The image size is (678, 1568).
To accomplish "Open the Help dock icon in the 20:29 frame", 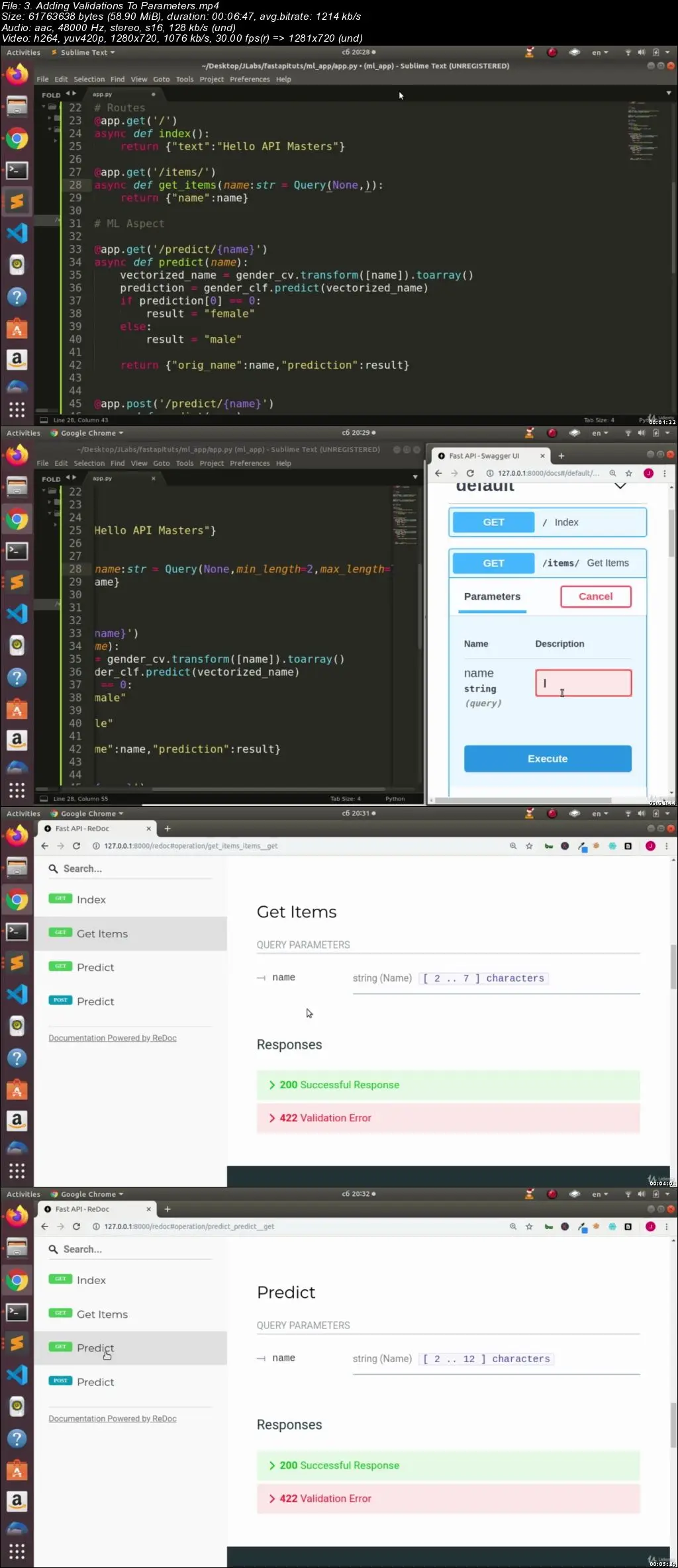I will pyautogui.click(x=17, y=678).
